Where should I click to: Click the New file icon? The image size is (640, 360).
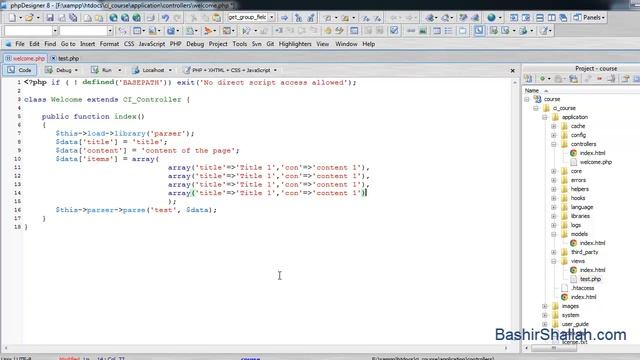tap(12, 18)
